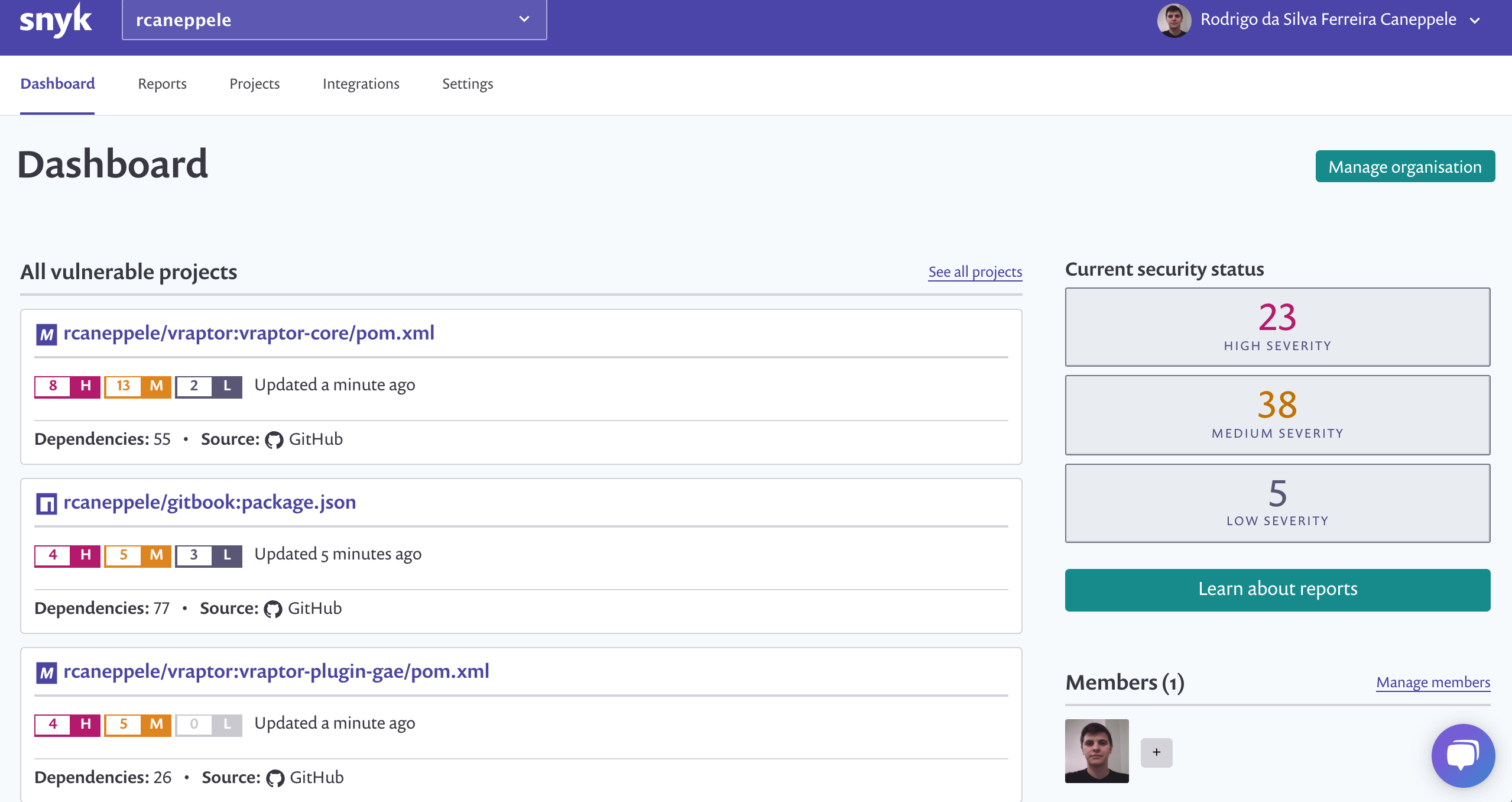Image resolution: width=1512 pixels, height=802 pixels.
Task: Click Rodrigo da Silva Ferreira Caneppele name
Action: 1328,20
